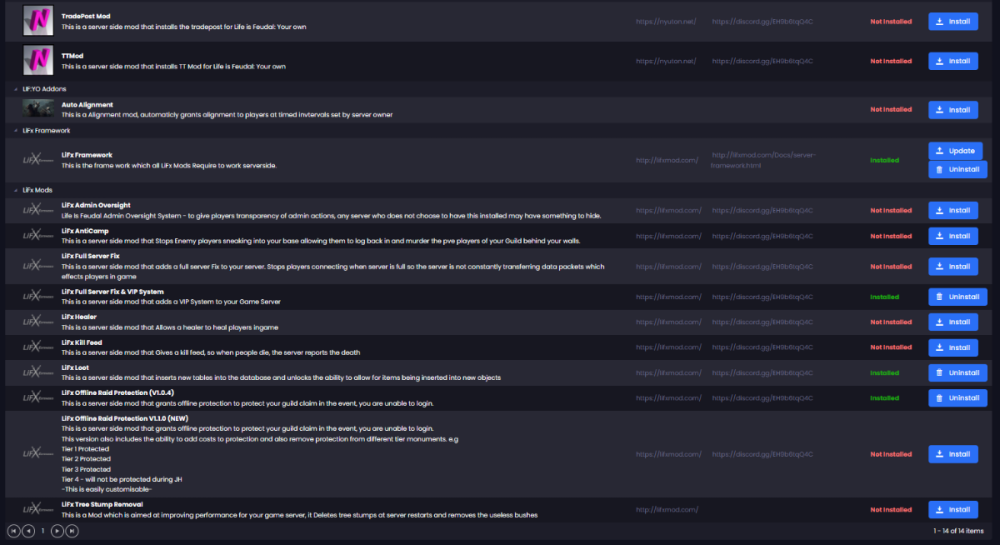Click the LiFx Framework logo icon
The height and width of the screenshot is (545, 1000).
coord(37,160)
